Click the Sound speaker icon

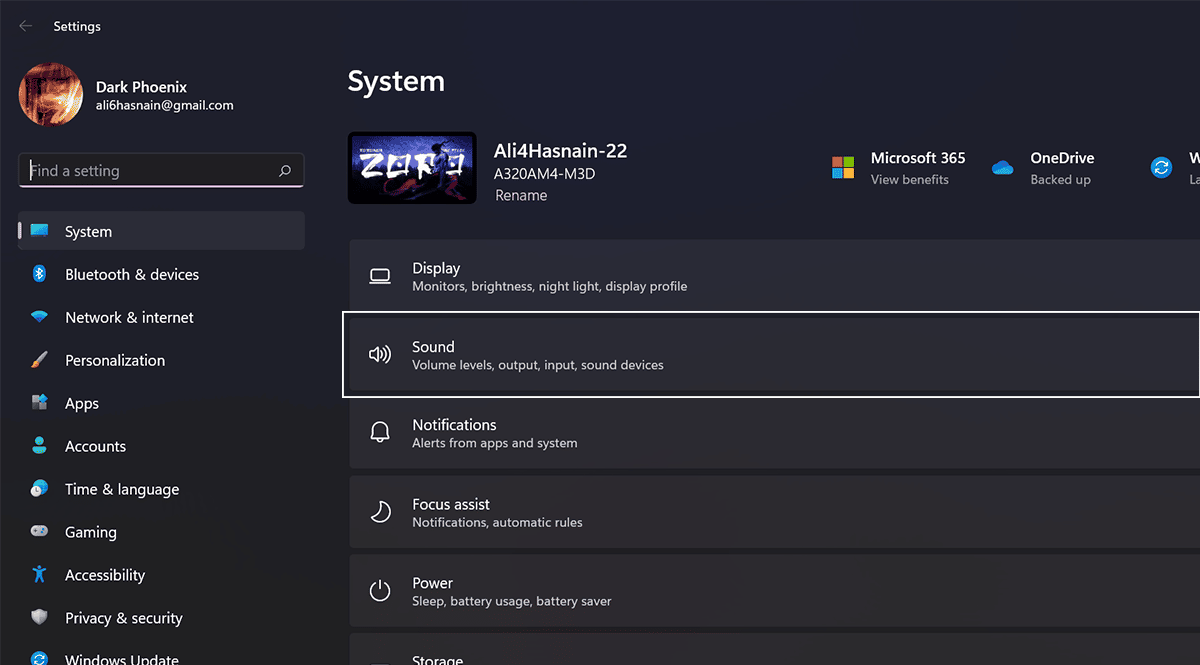click(380, 355)
